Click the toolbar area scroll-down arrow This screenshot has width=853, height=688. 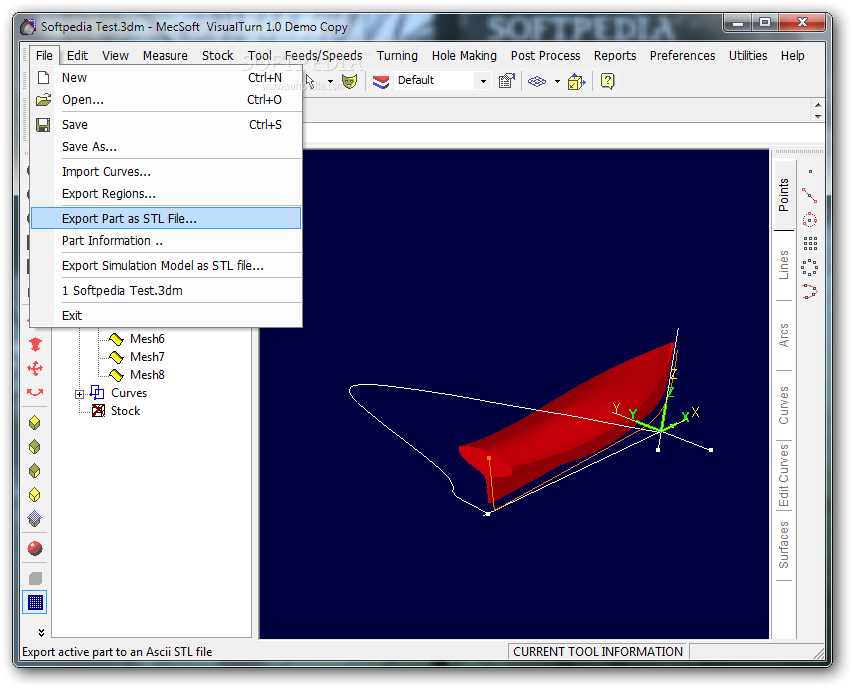(x=818, y=116)
